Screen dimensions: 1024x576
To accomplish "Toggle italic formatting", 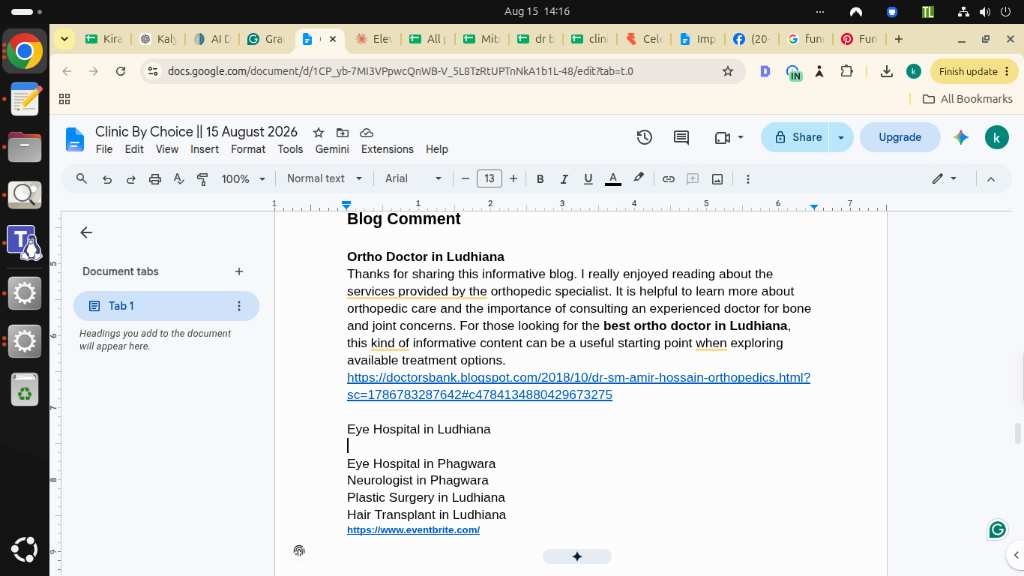I will (564, 179).
